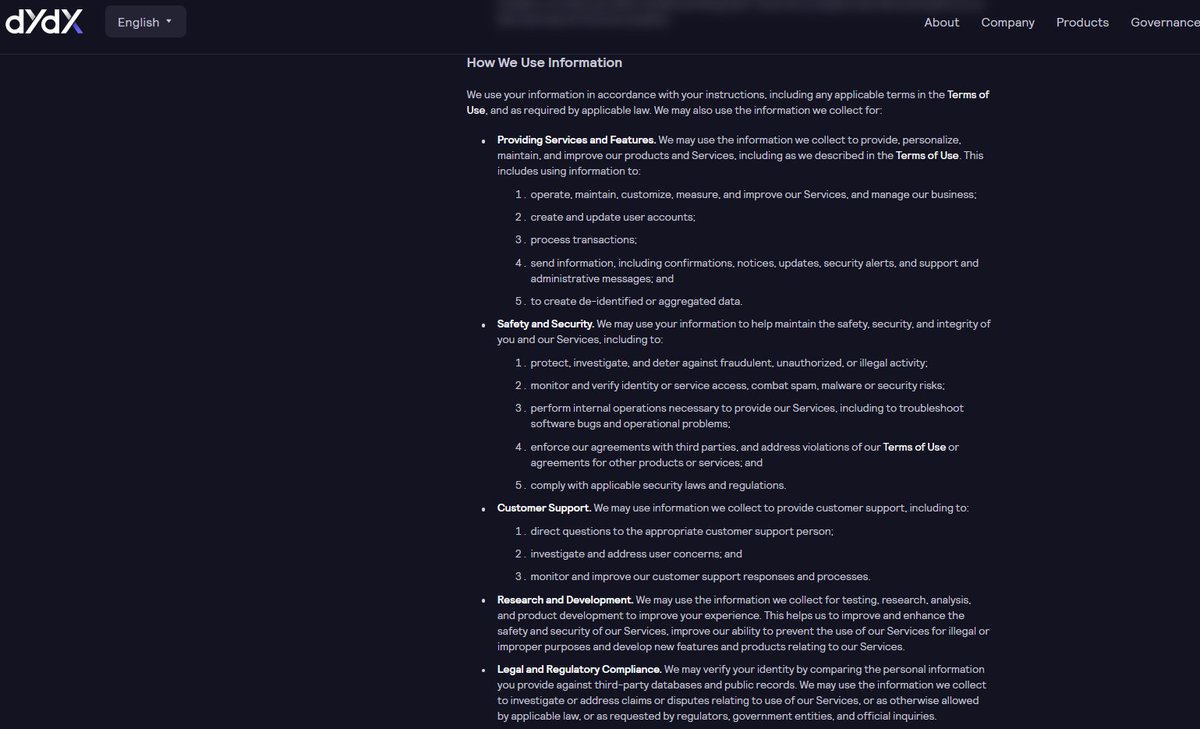This screenshot has height=729, width=1200.
Task: Click 'Safety and Security.' bold text
Action: tap(546, 324)
